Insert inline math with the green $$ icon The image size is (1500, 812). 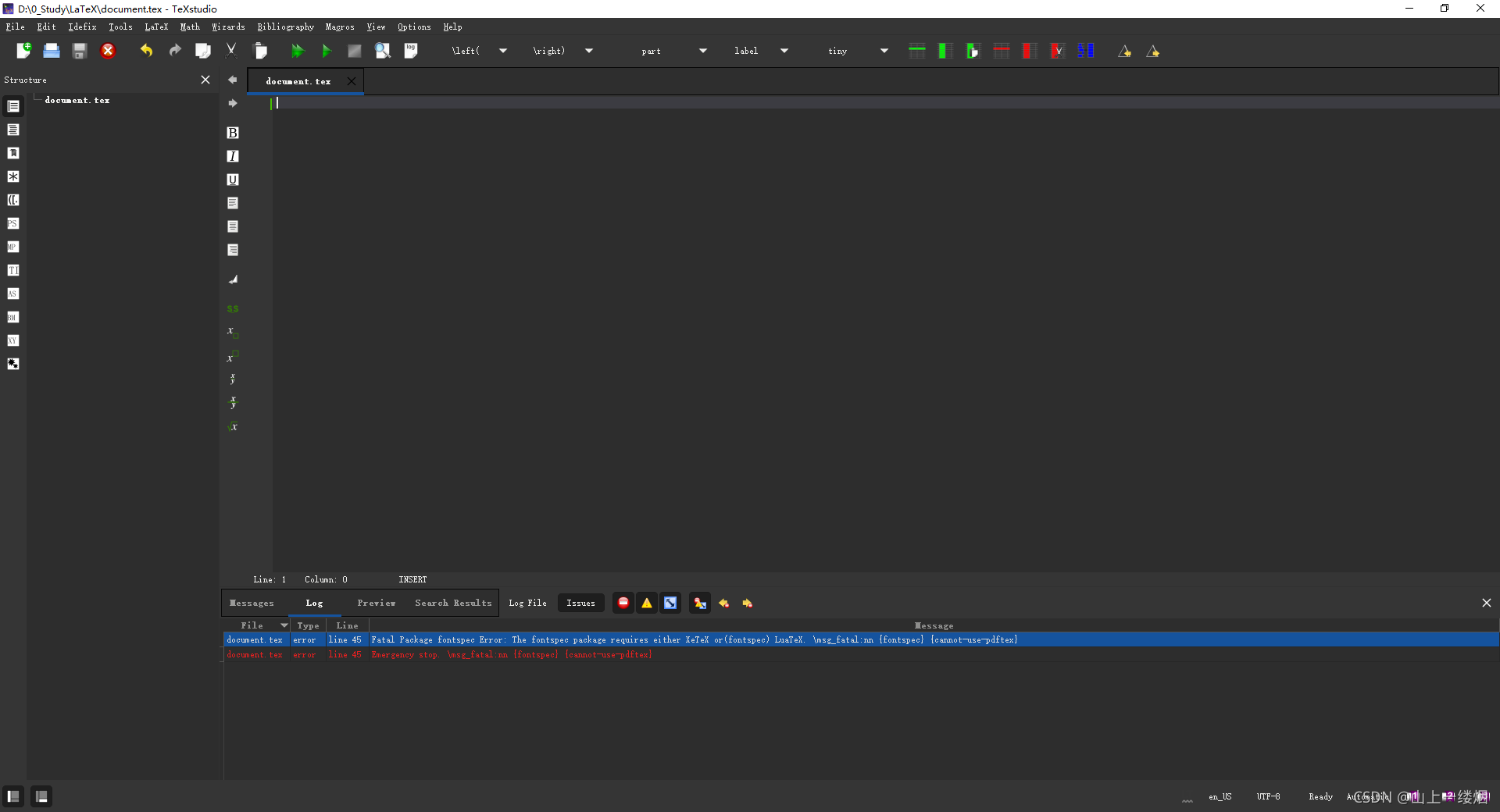coord(233,309)
